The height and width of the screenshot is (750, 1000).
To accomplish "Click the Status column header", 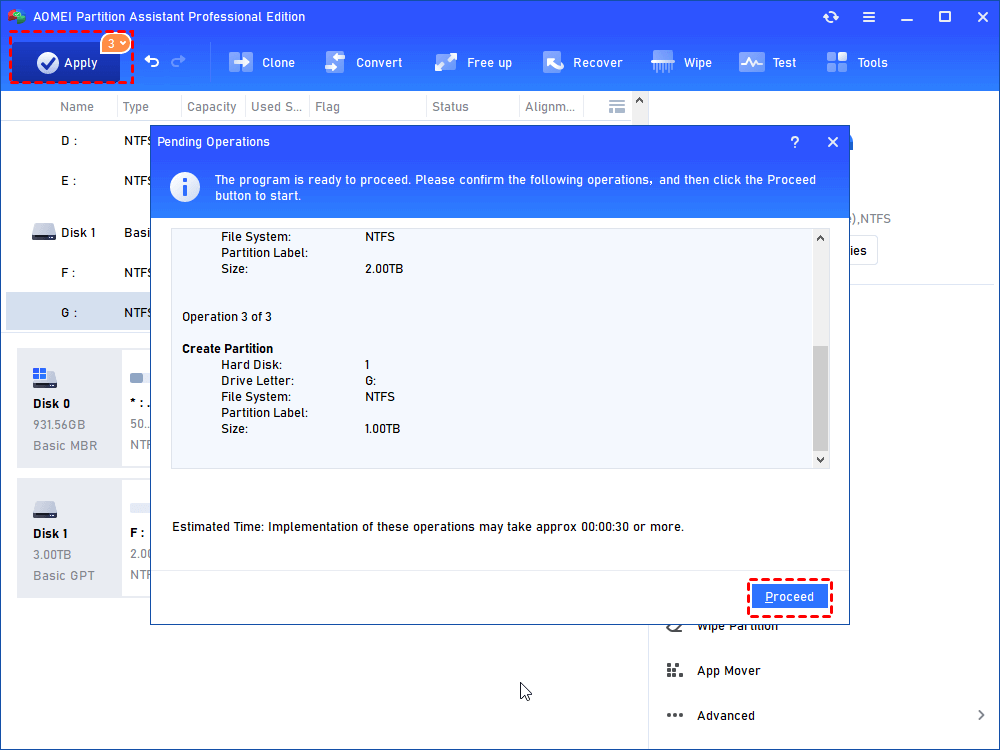I will [450, 107].
